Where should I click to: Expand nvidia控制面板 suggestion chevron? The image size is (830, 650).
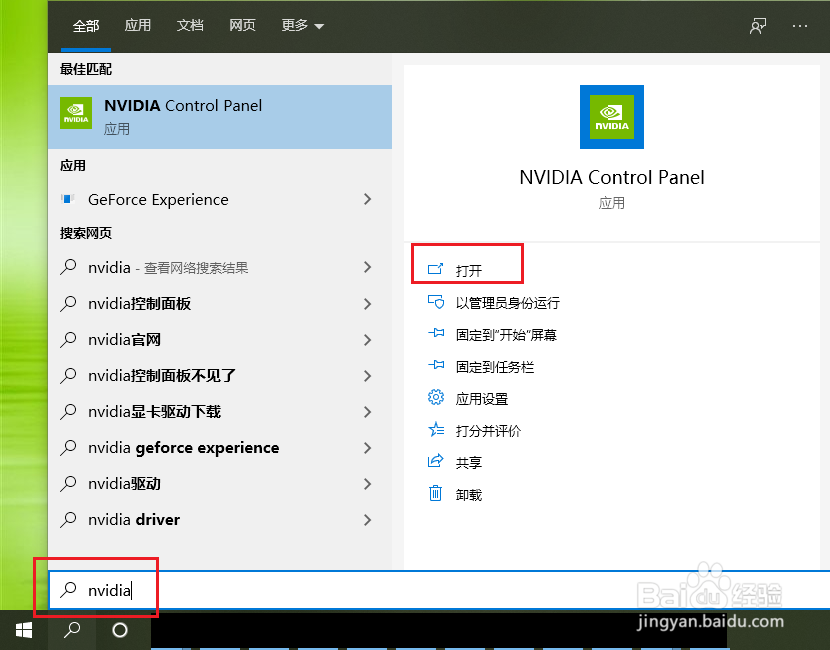tap(367, 304)
